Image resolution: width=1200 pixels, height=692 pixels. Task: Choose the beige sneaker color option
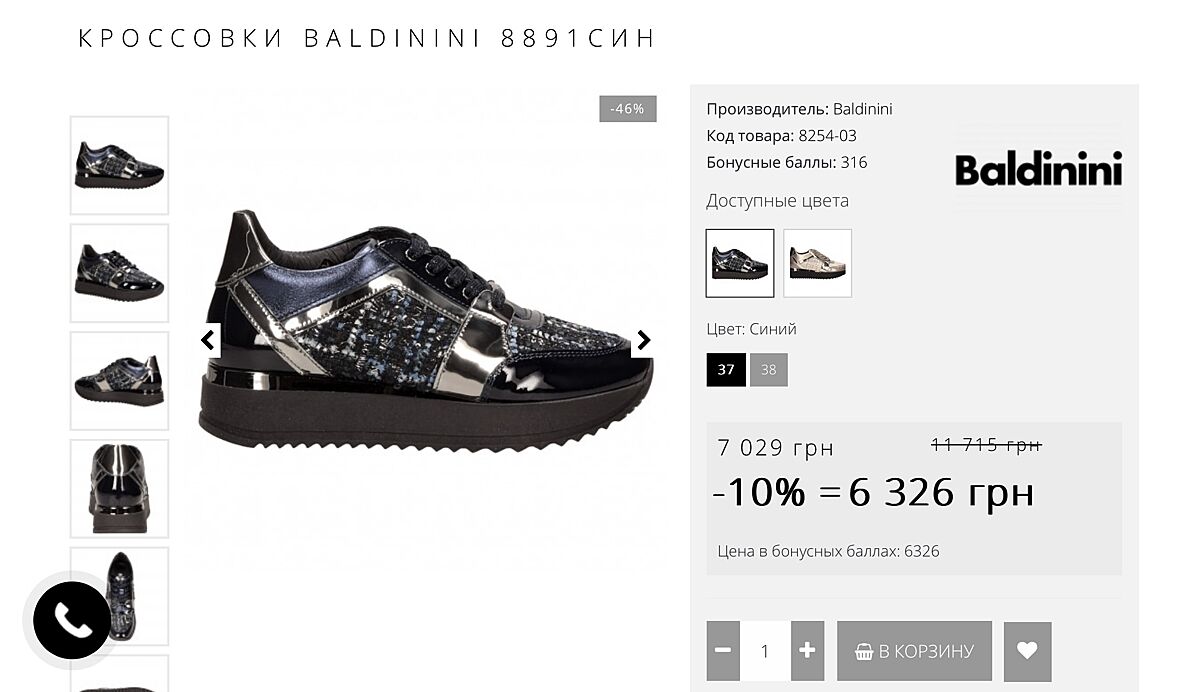point(817,263)
